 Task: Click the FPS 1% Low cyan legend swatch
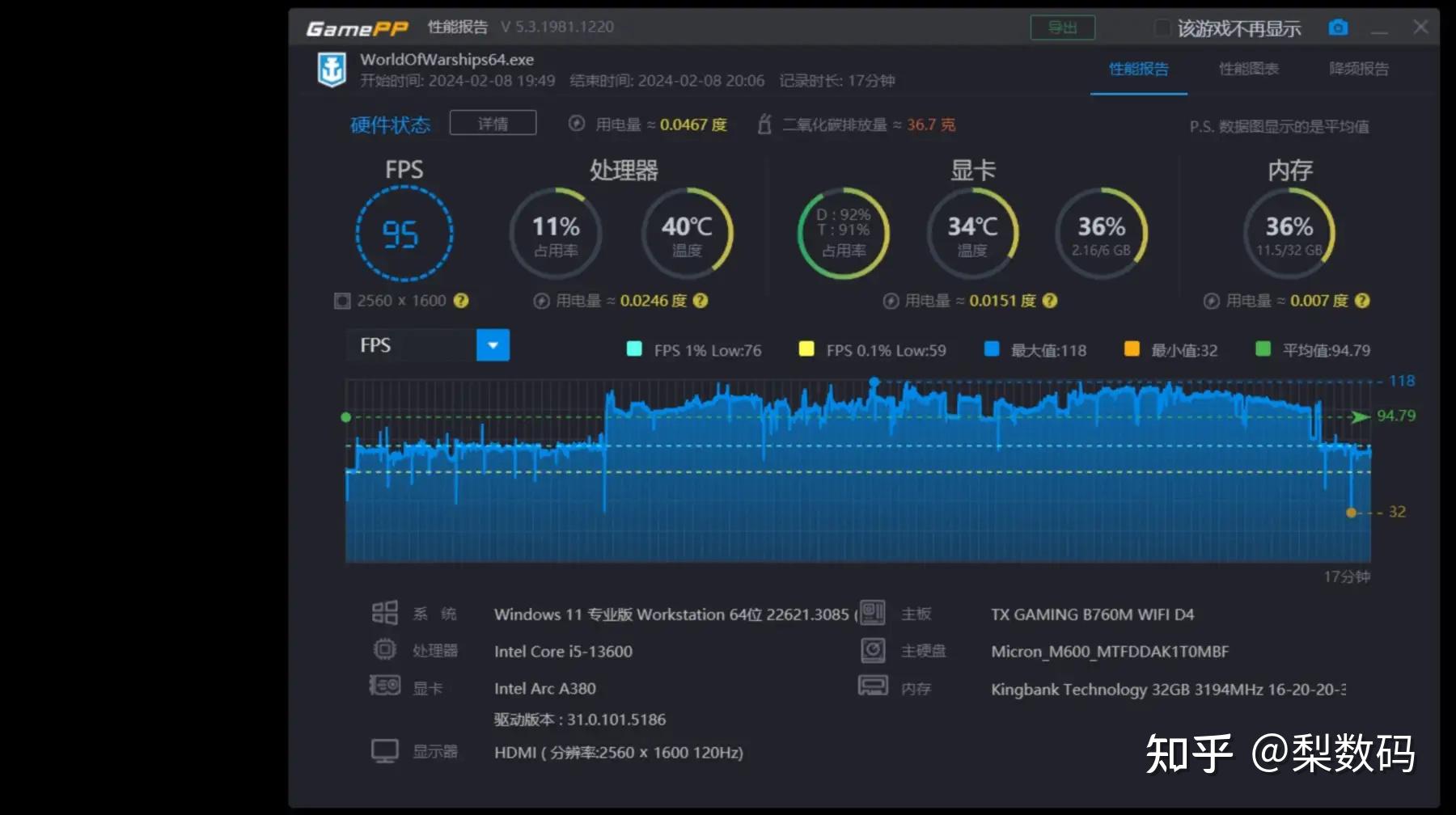634,348
